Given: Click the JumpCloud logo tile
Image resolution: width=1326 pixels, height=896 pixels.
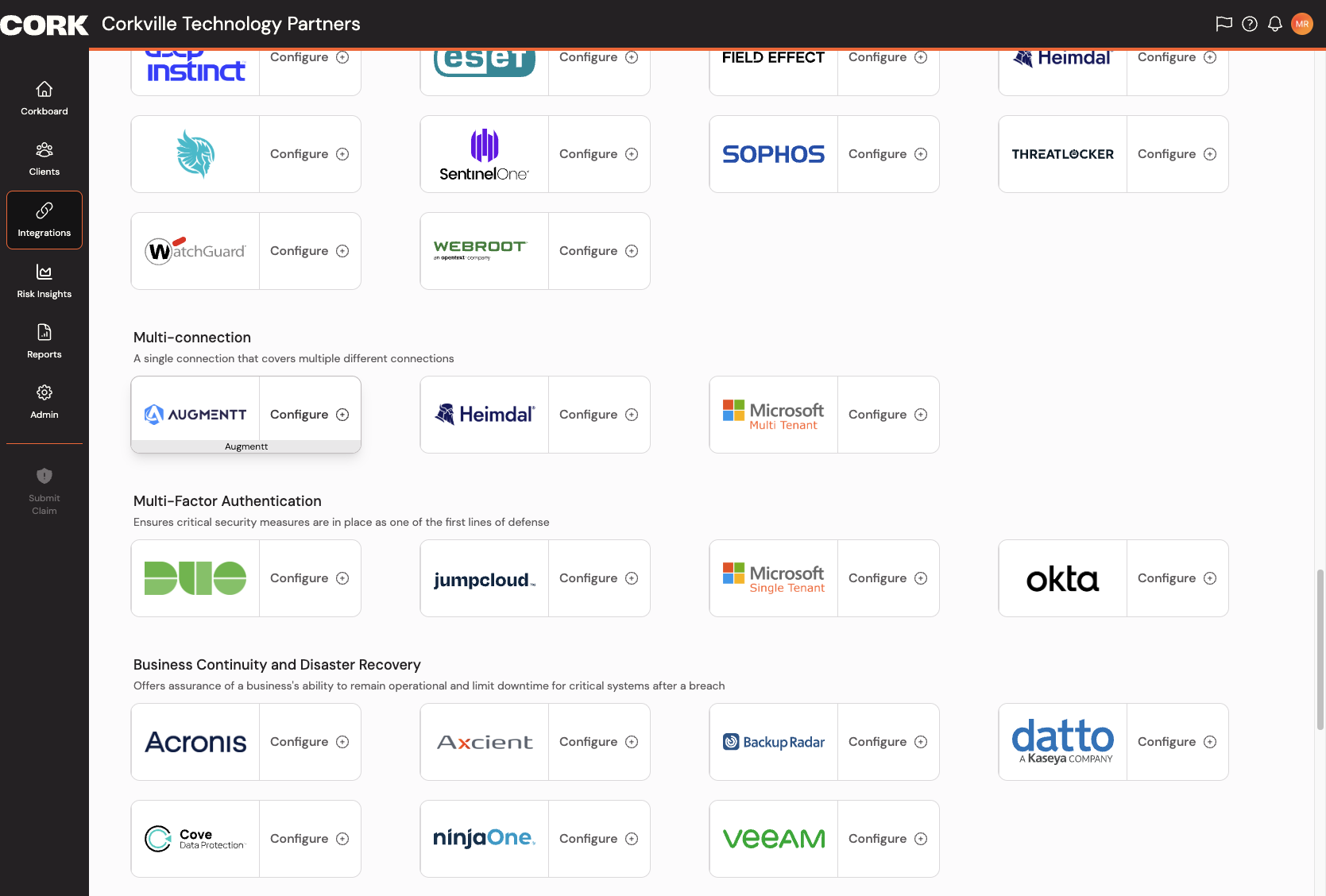Looking at the screenshot, I should coord(485,578).
